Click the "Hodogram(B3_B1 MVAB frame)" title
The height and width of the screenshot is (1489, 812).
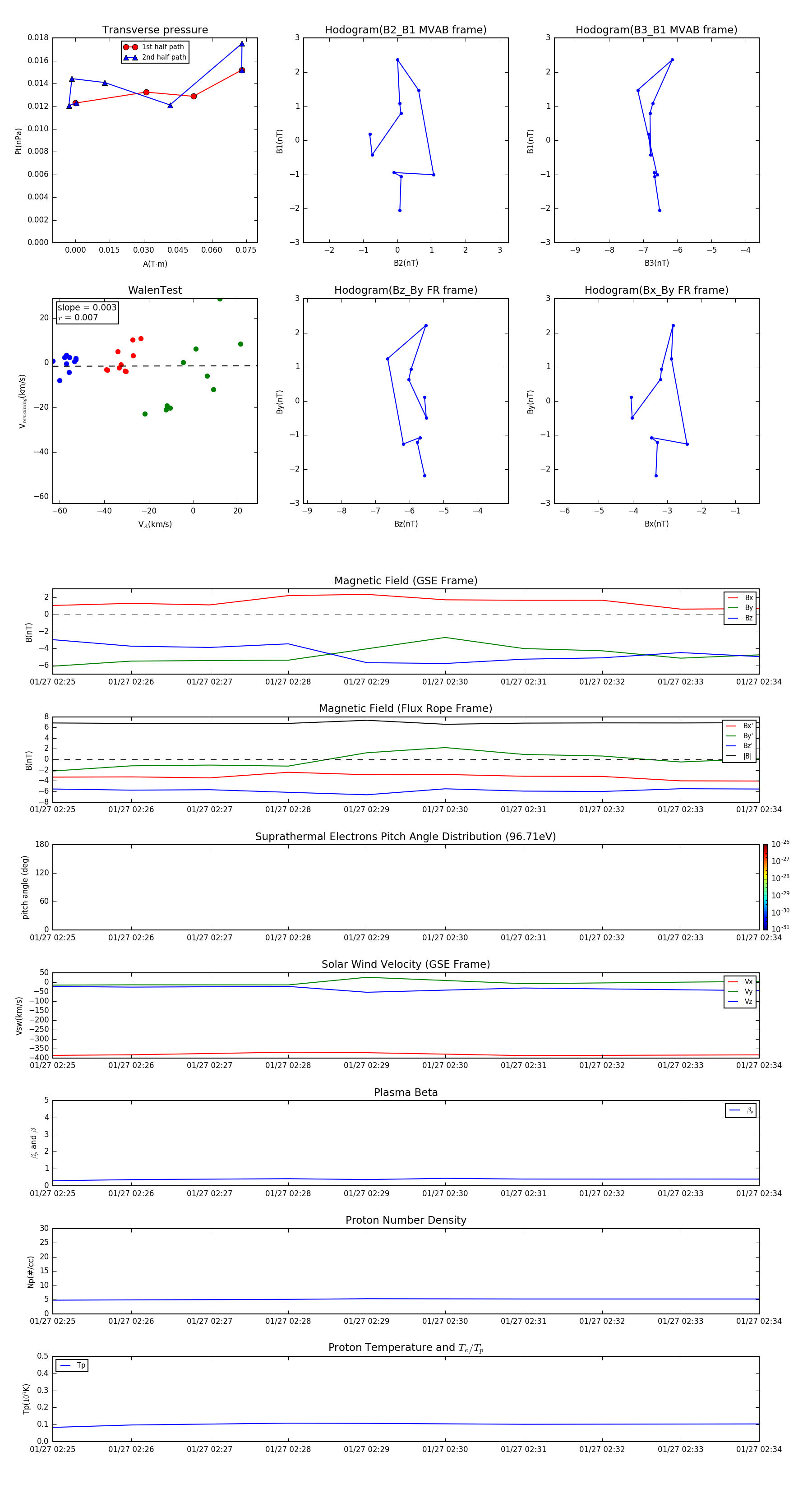tap(656, 30)
